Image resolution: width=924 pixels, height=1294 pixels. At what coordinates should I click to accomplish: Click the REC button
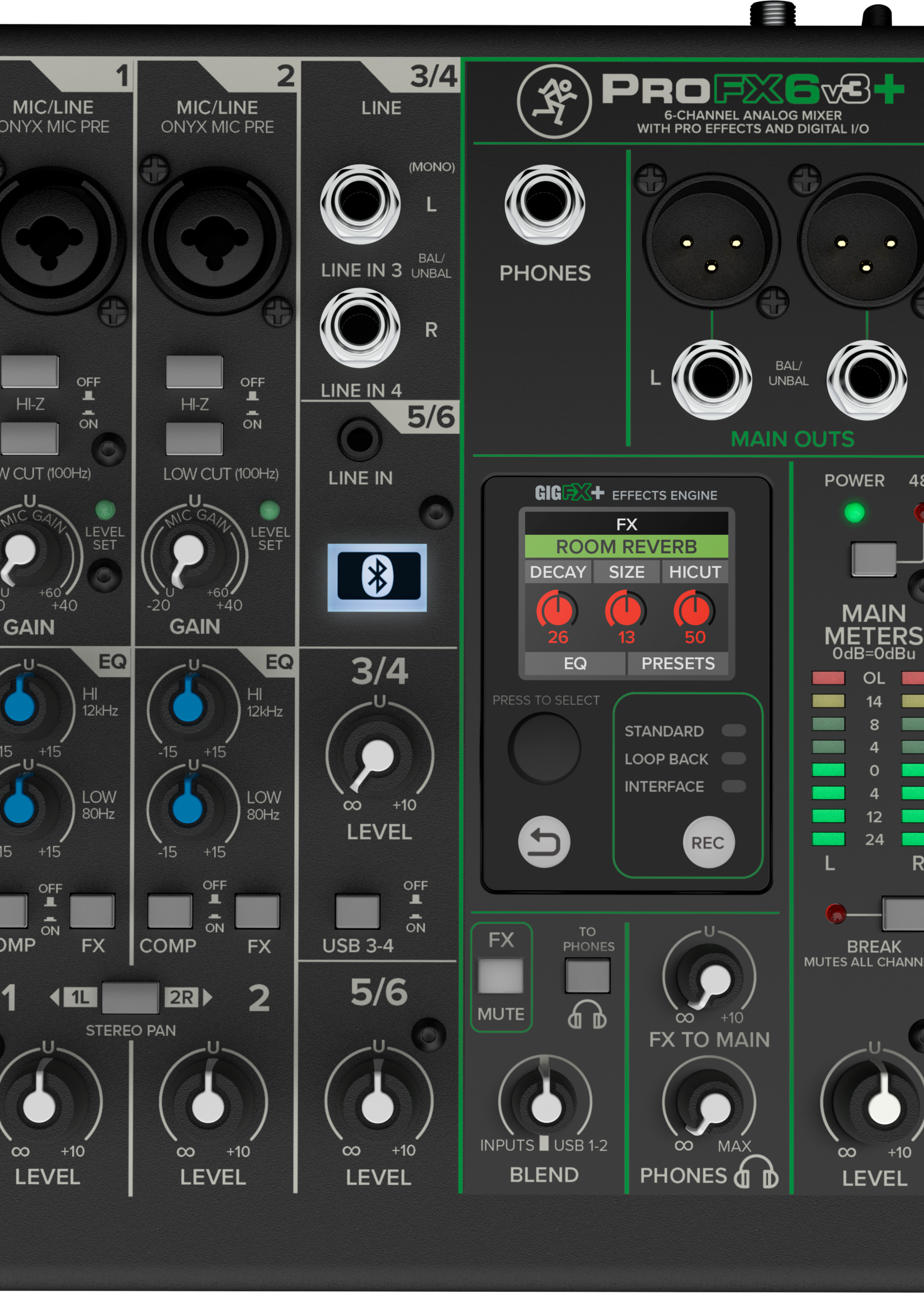tap(708, 842)
